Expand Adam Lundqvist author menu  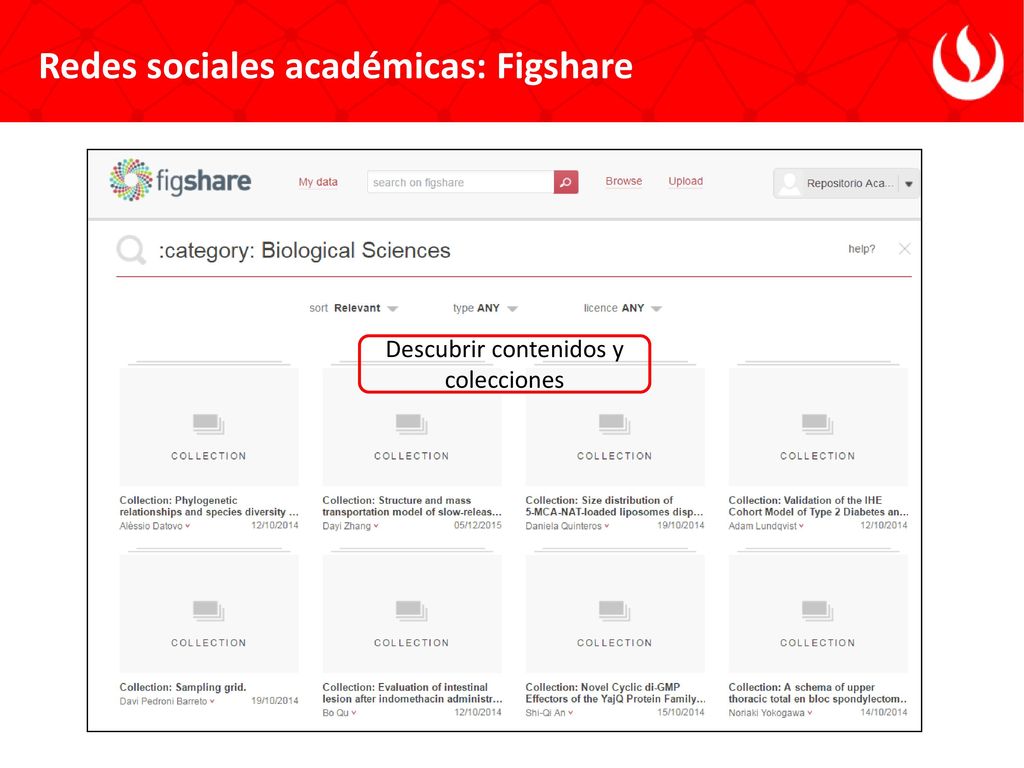point(801,526)
